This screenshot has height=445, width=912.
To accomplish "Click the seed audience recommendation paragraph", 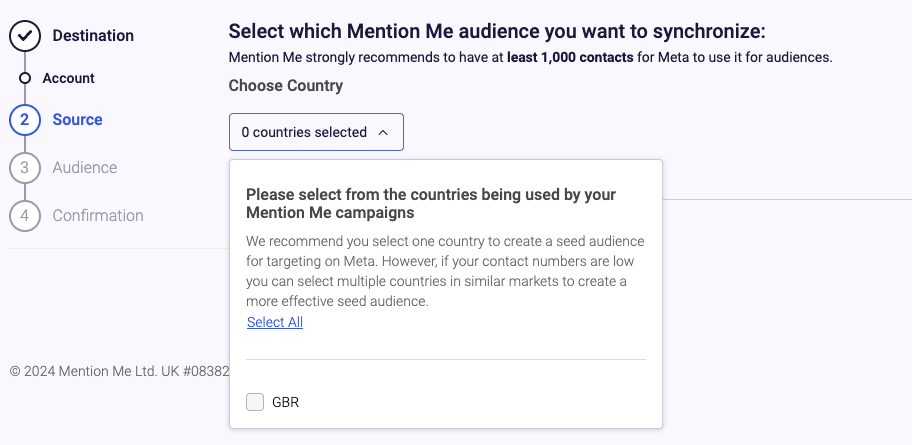I will (445, 271).
